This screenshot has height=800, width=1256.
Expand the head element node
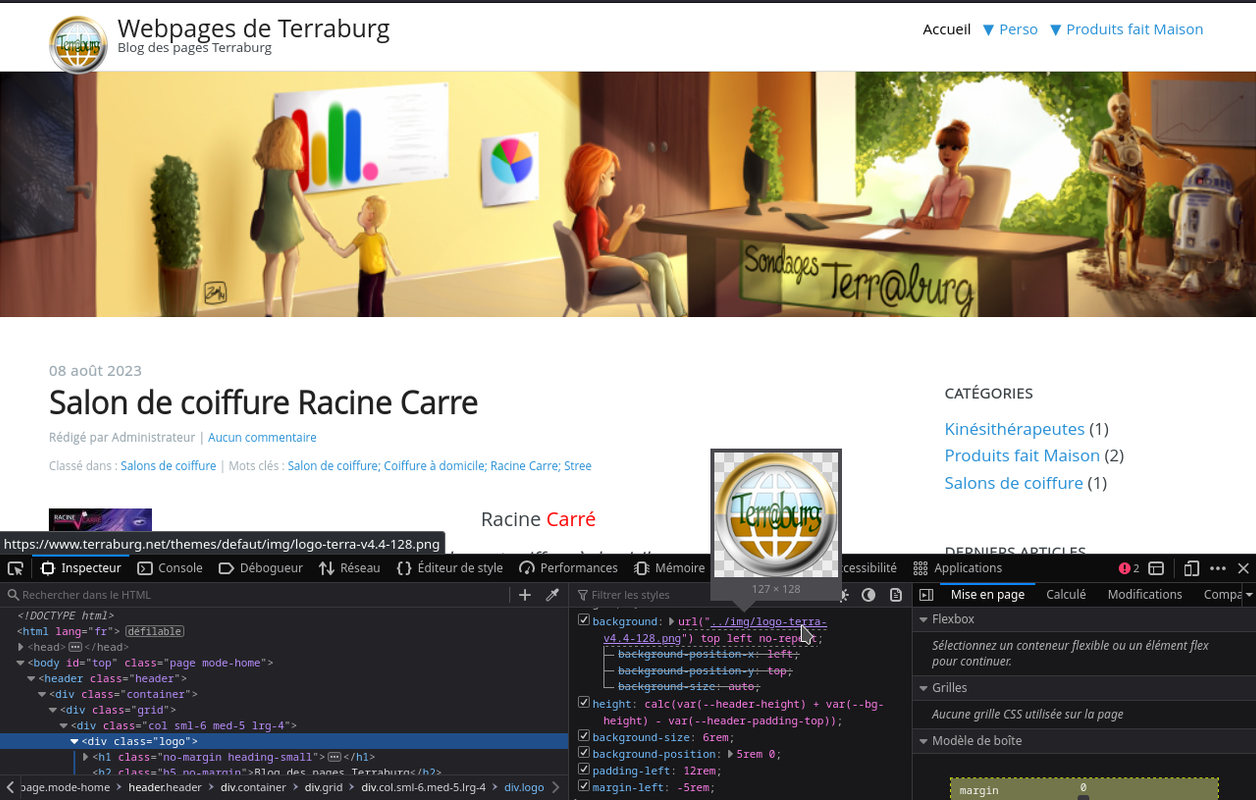click(x=21, y=647)
